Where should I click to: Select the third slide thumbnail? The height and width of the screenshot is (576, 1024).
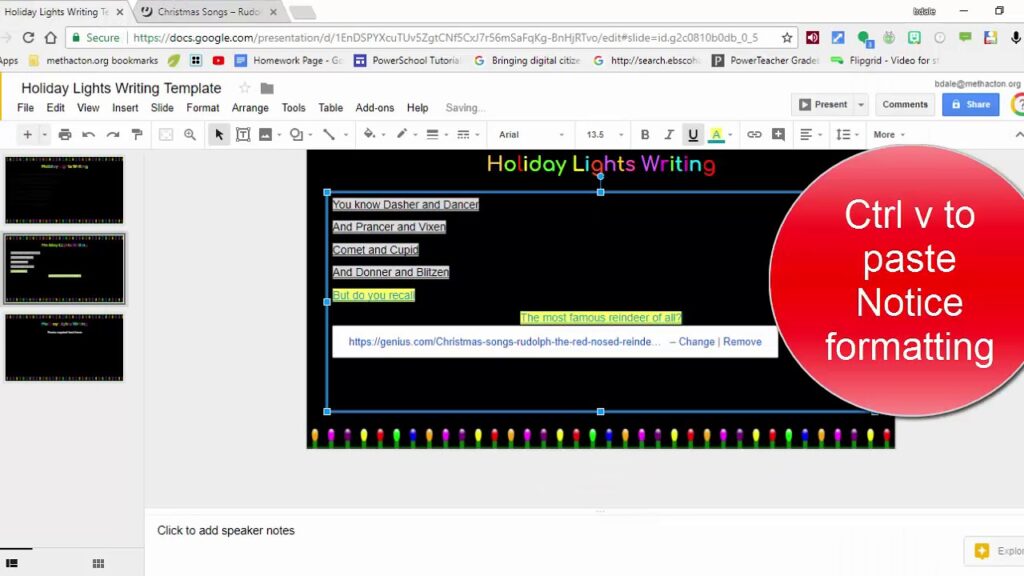pyautogui.click(x=64, y=347)
